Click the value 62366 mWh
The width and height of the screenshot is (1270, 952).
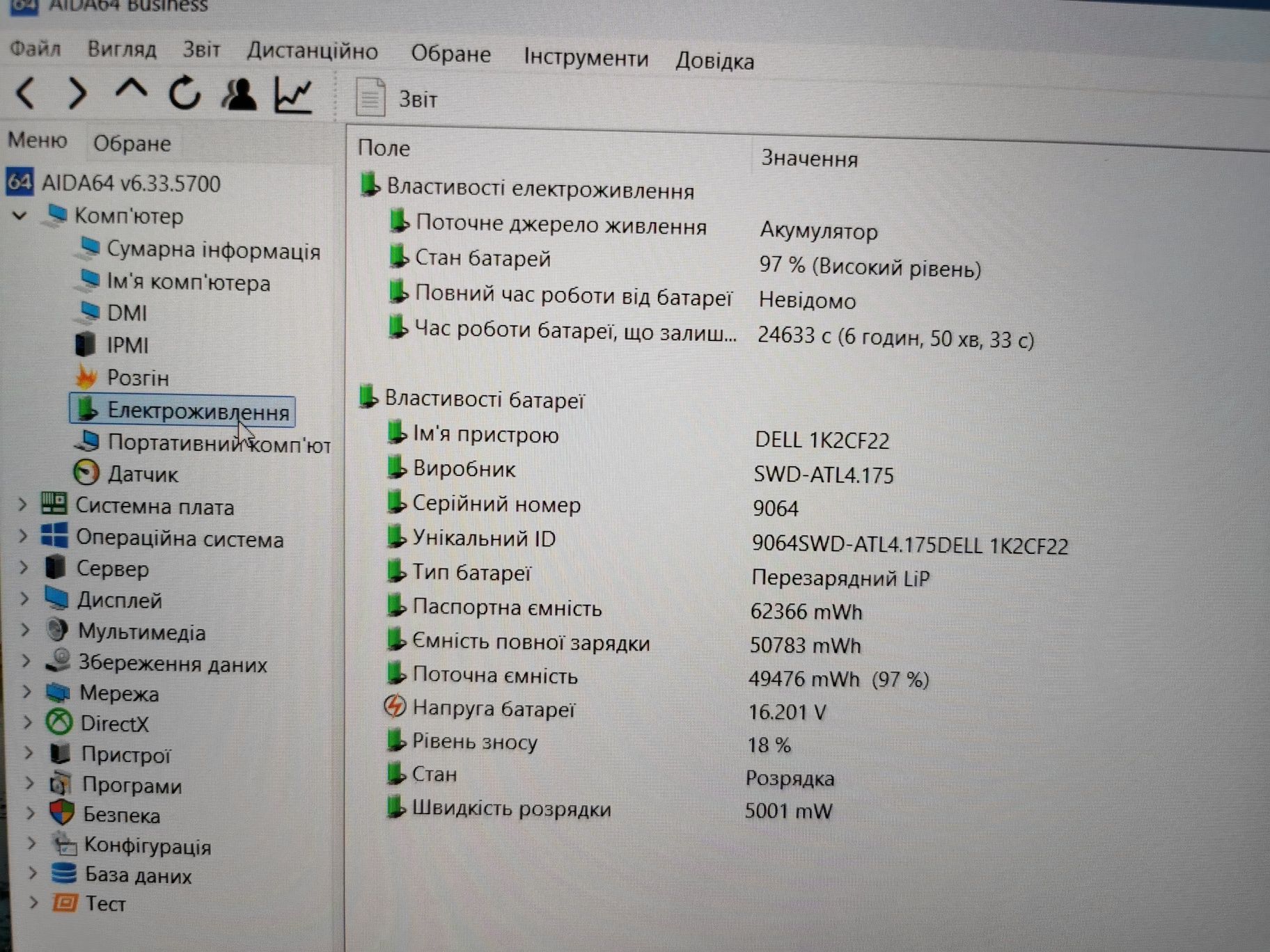pos(806,611)
